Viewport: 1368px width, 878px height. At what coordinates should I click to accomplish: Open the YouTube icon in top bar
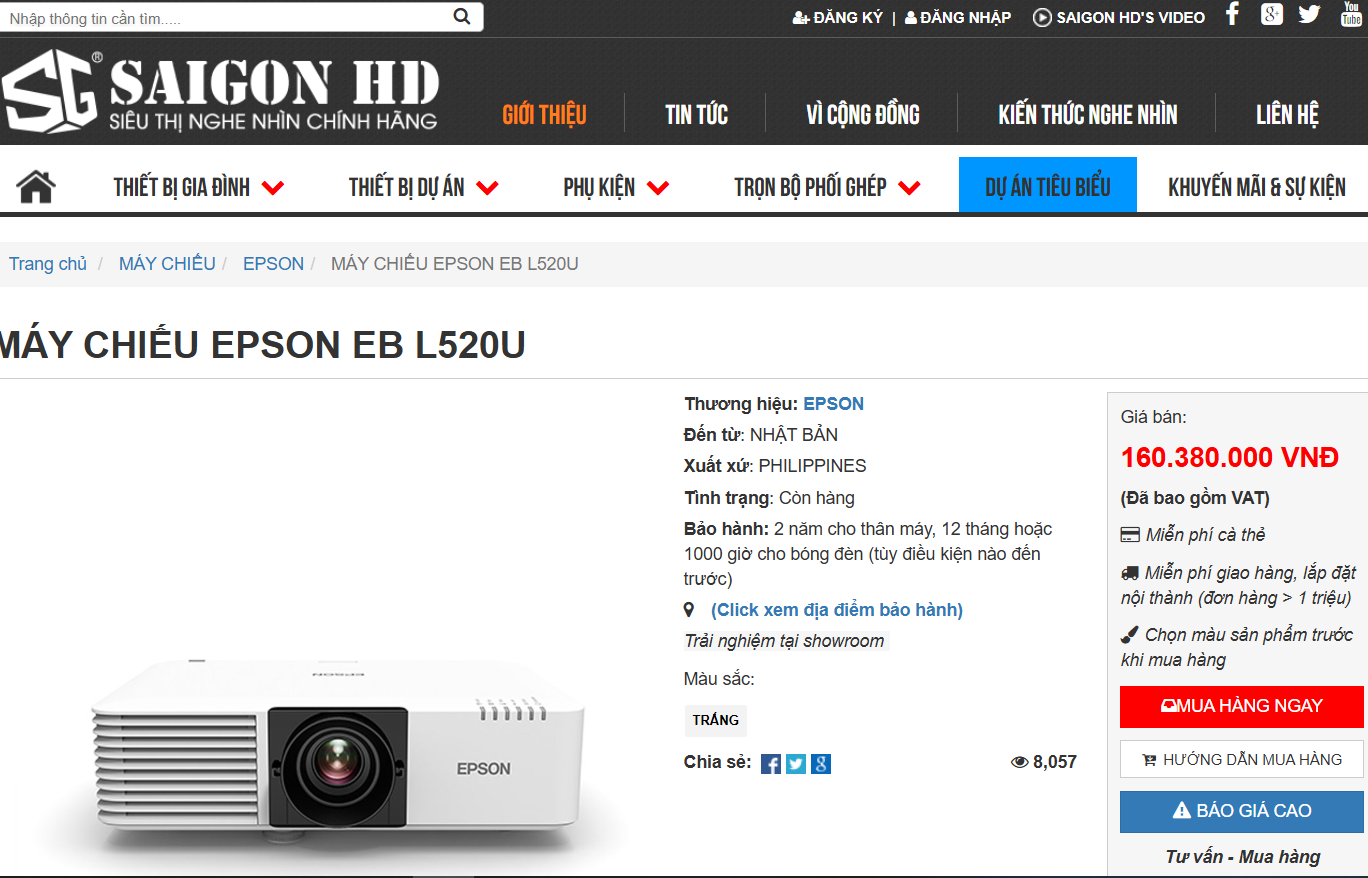coord(1351,14)
